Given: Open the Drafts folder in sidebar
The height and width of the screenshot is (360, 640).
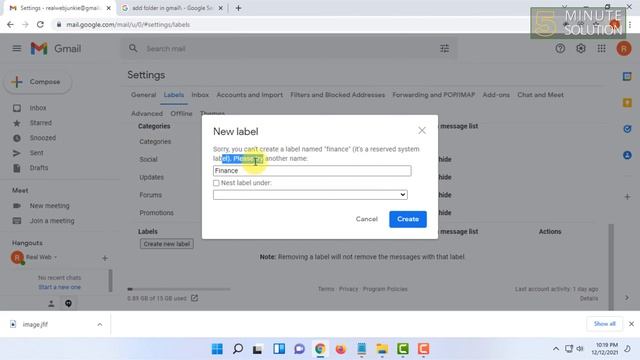Looking at the screenshot, I should click(39, 168).
